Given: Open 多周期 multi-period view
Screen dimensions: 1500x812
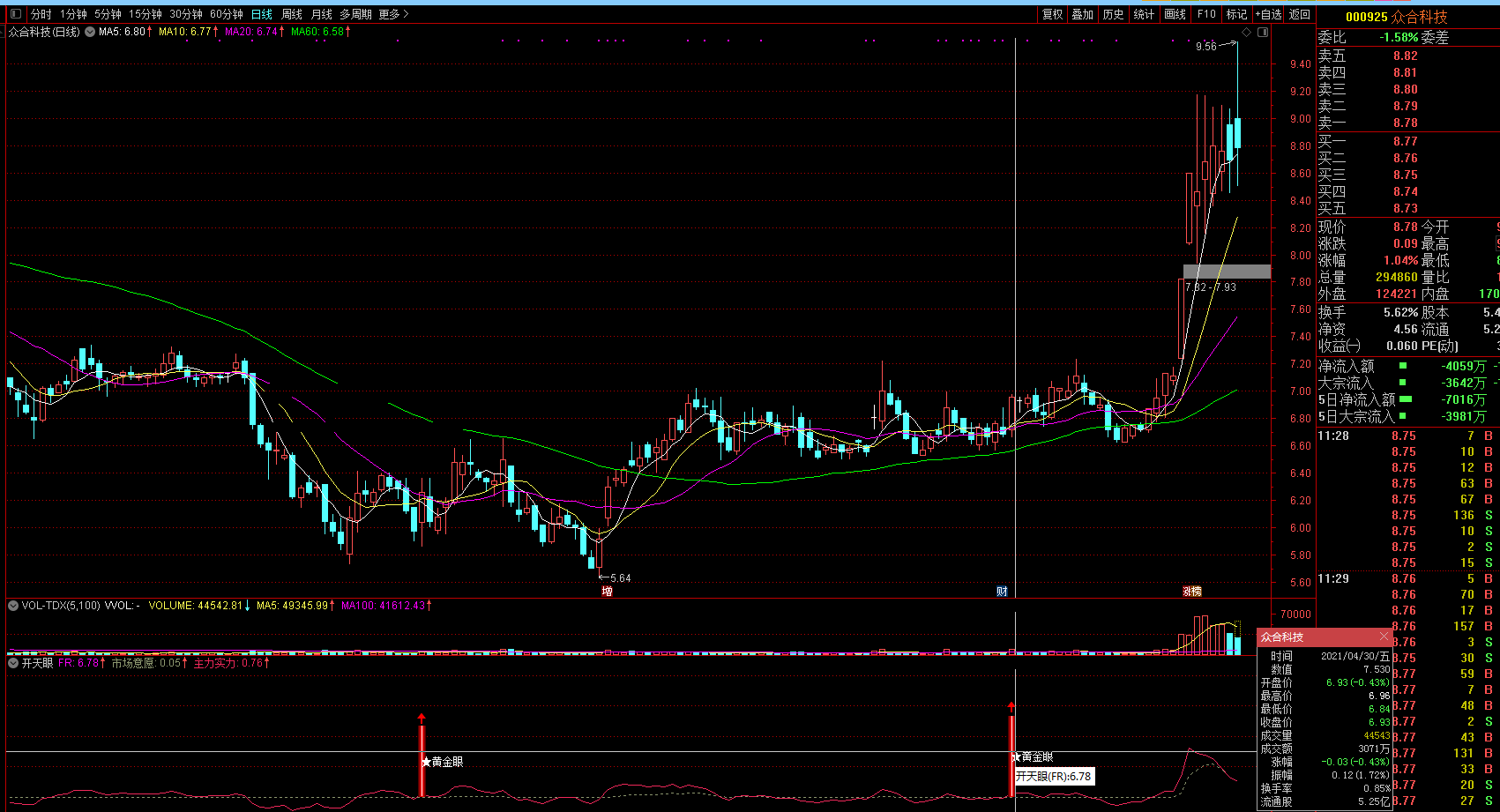Looking at the screenshot, I should click(x=356, y=14).
